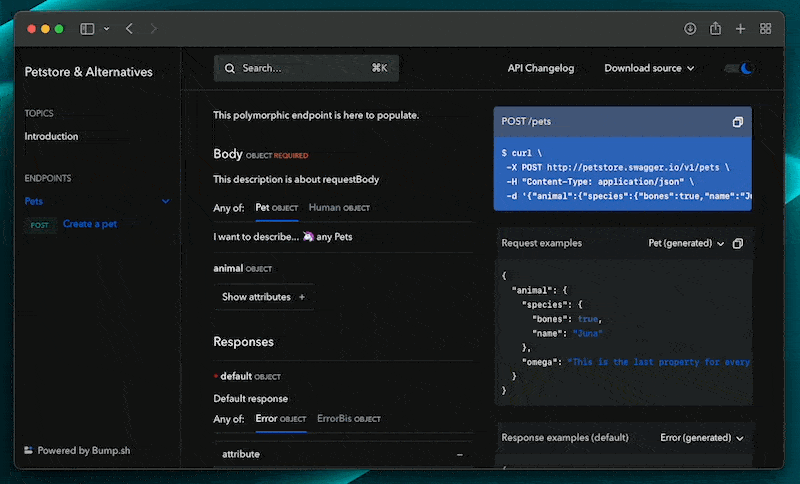This screenshot has height=484, width=800.
Task: Open the Error (generated) response example dropdown
Action: pos(702,438)
